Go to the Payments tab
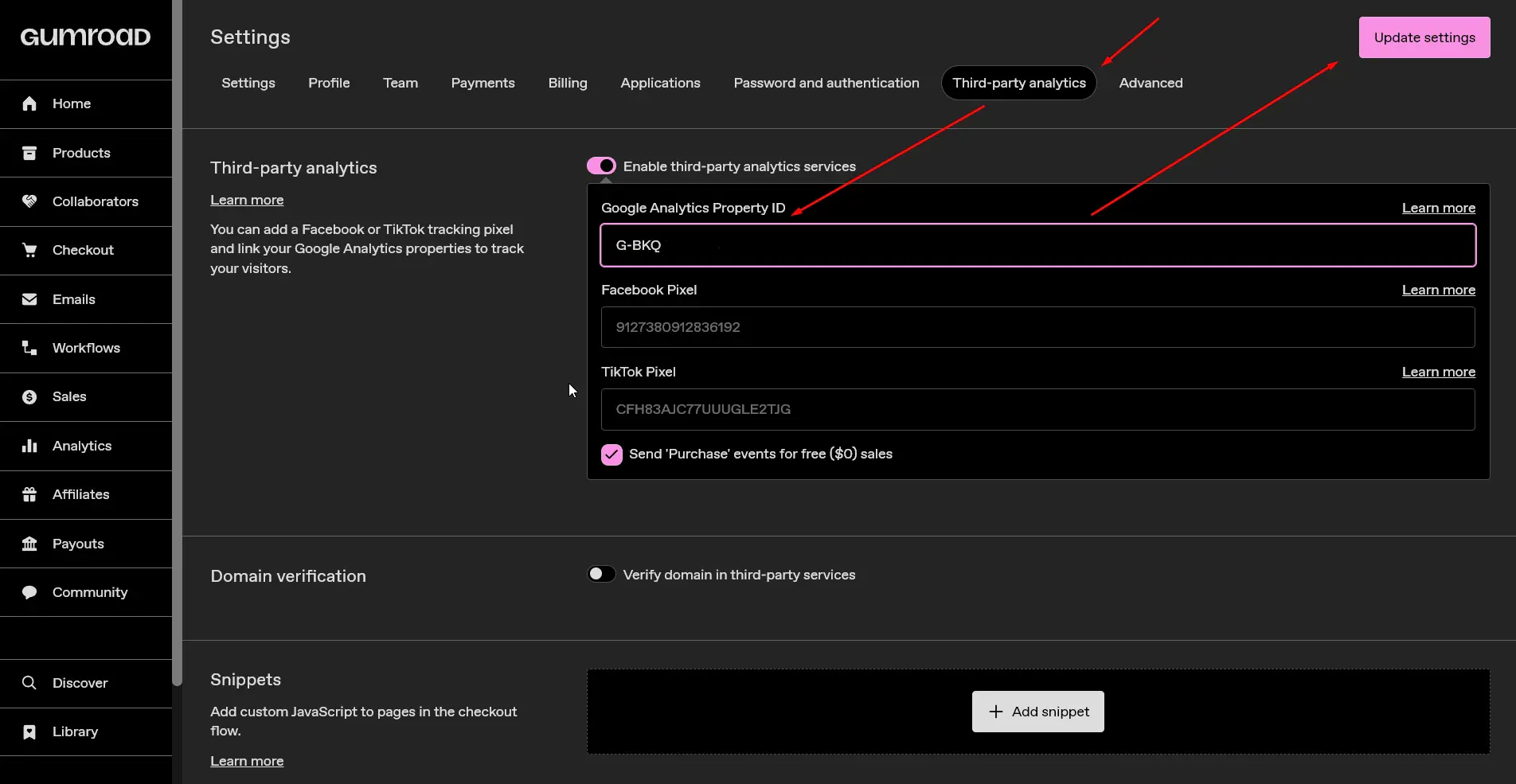The width and height of the screenshot is (1516, 784). [483, 83]
